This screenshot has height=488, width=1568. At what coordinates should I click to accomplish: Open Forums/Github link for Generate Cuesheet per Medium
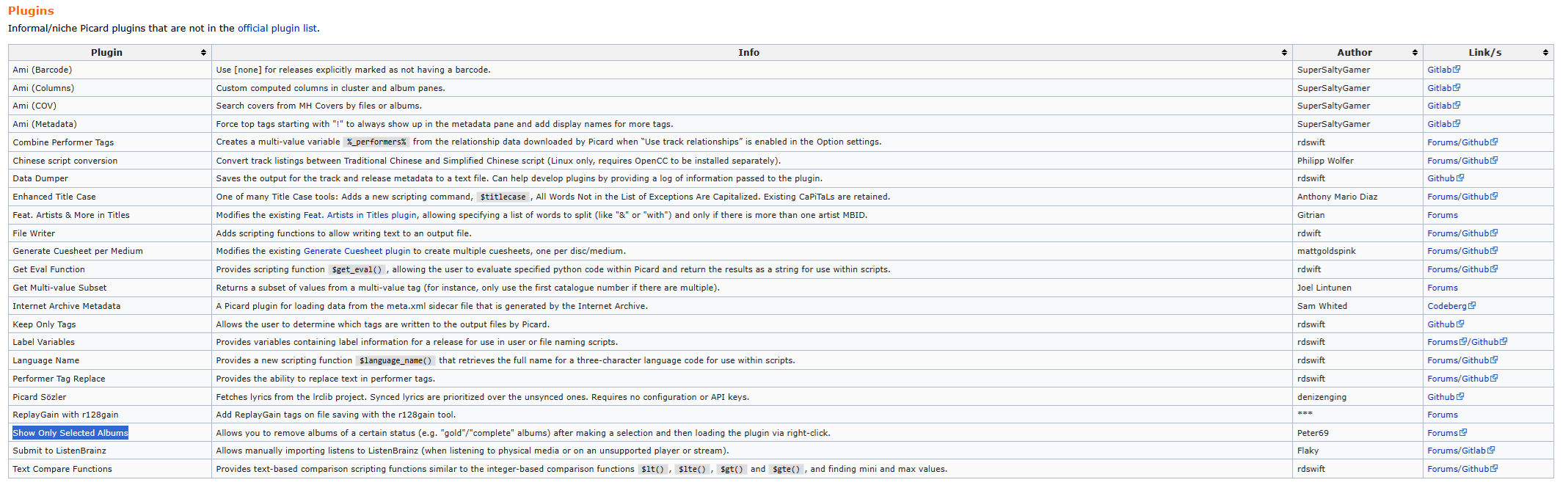[1462, 251]
